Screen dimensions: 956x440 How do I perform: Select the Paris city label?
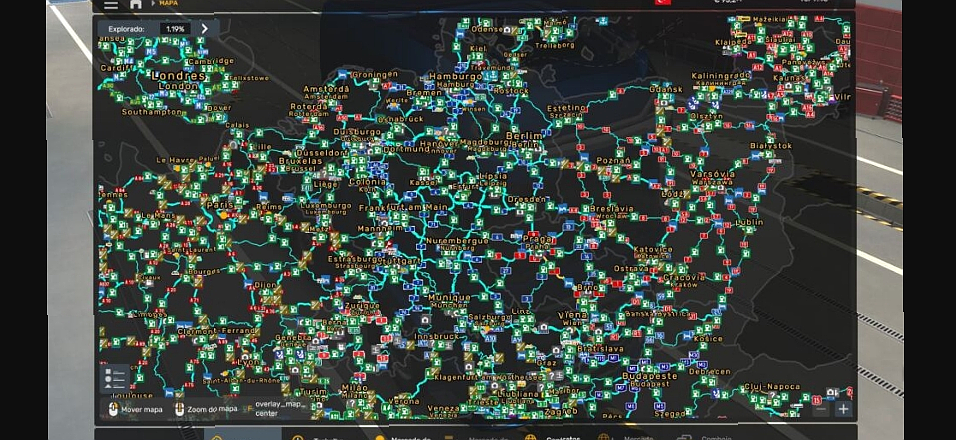220,206
